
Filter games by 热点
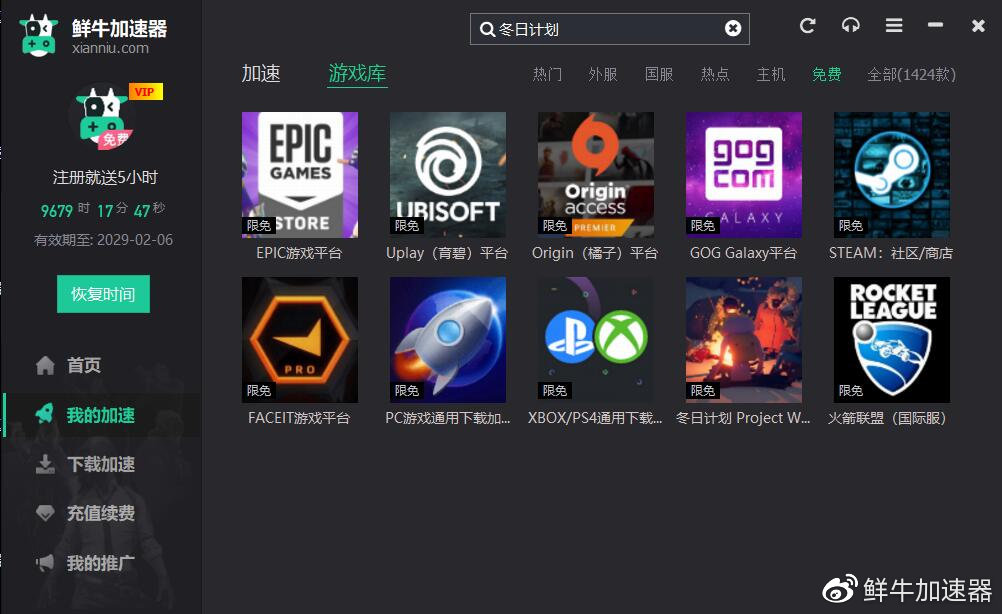pyautogui.click(x=714, y=75)
